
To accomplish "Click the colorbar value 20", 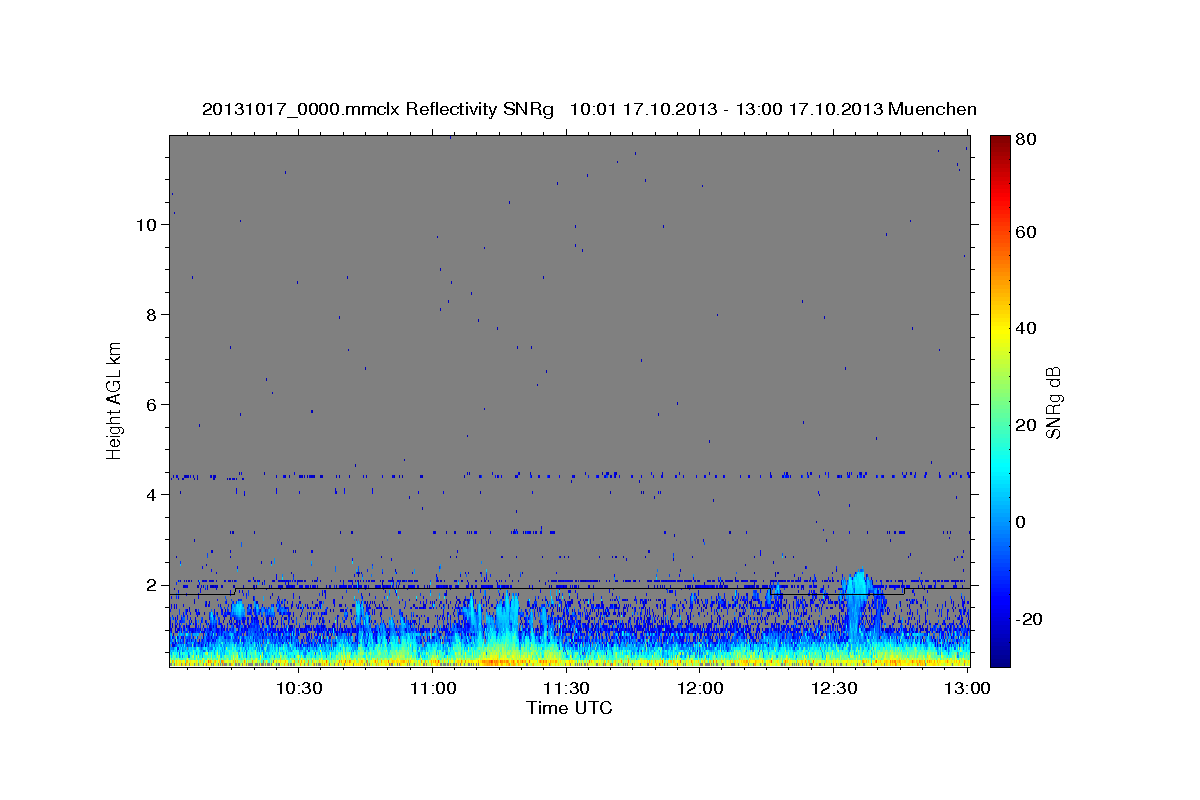I will pyautogui.click(x=1027, y=425).
